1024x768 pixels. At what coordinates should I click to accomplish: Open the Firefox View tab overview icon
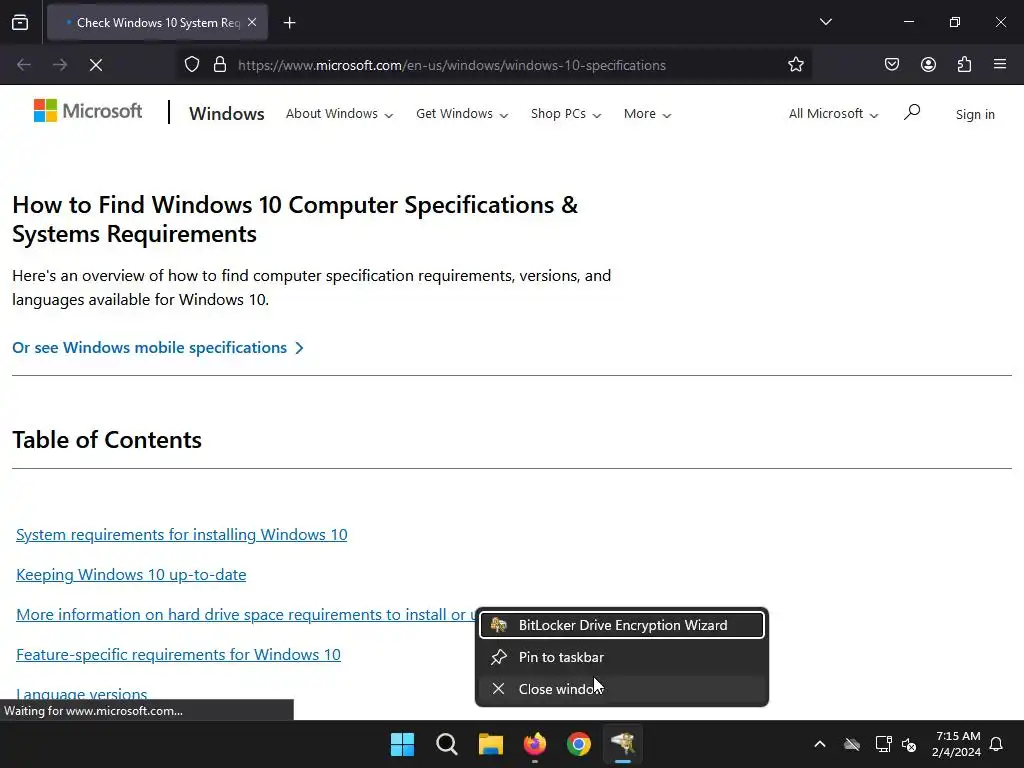pyautogui.click(x=20, y=22)
